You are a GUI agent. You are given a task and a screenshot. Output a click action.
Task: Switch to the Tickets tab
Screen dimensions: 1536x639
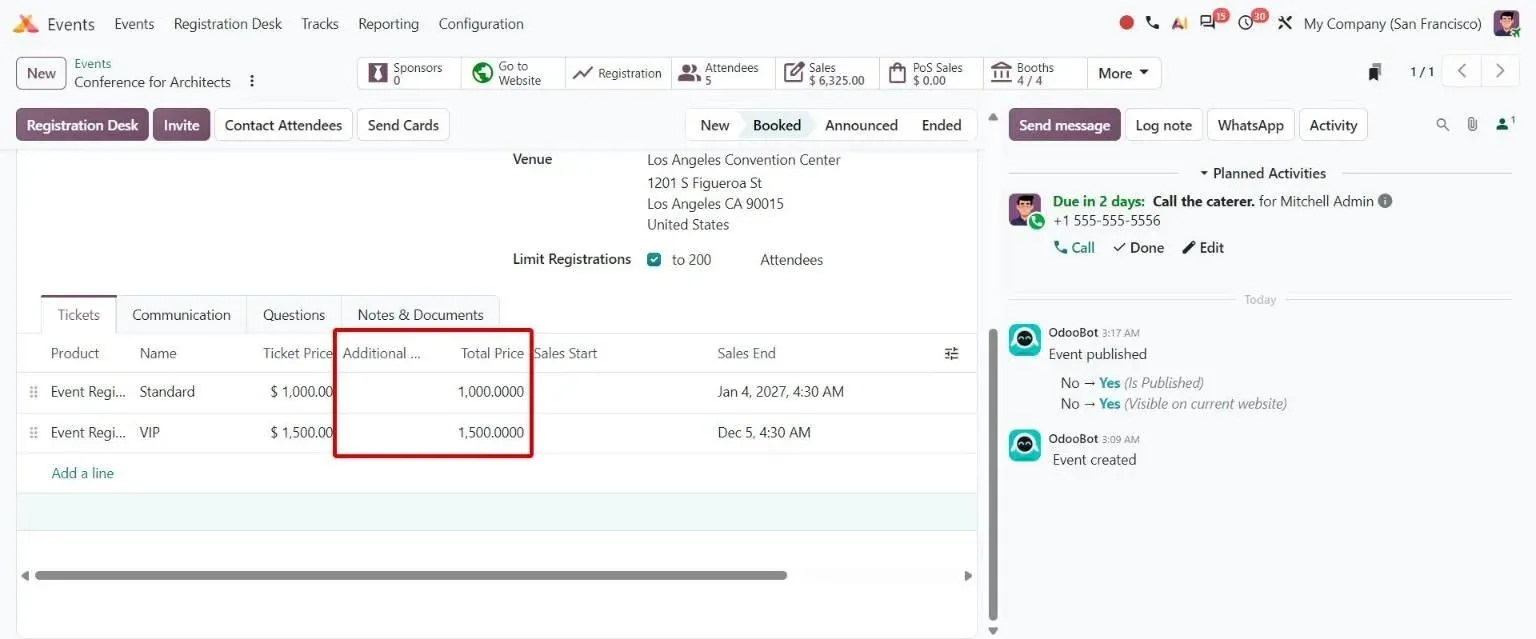(79, 314)
